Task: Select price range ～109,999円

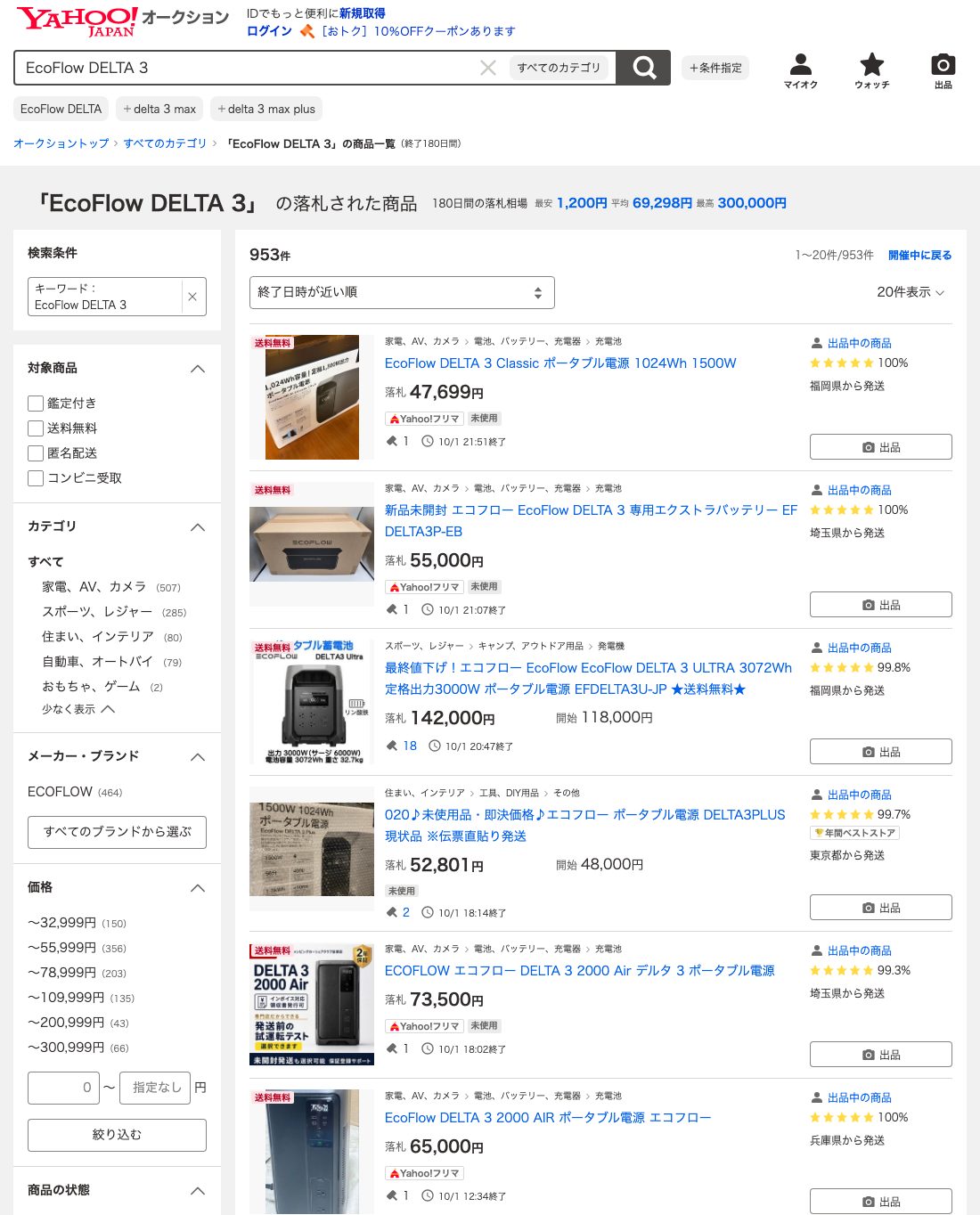Action: 66,998
